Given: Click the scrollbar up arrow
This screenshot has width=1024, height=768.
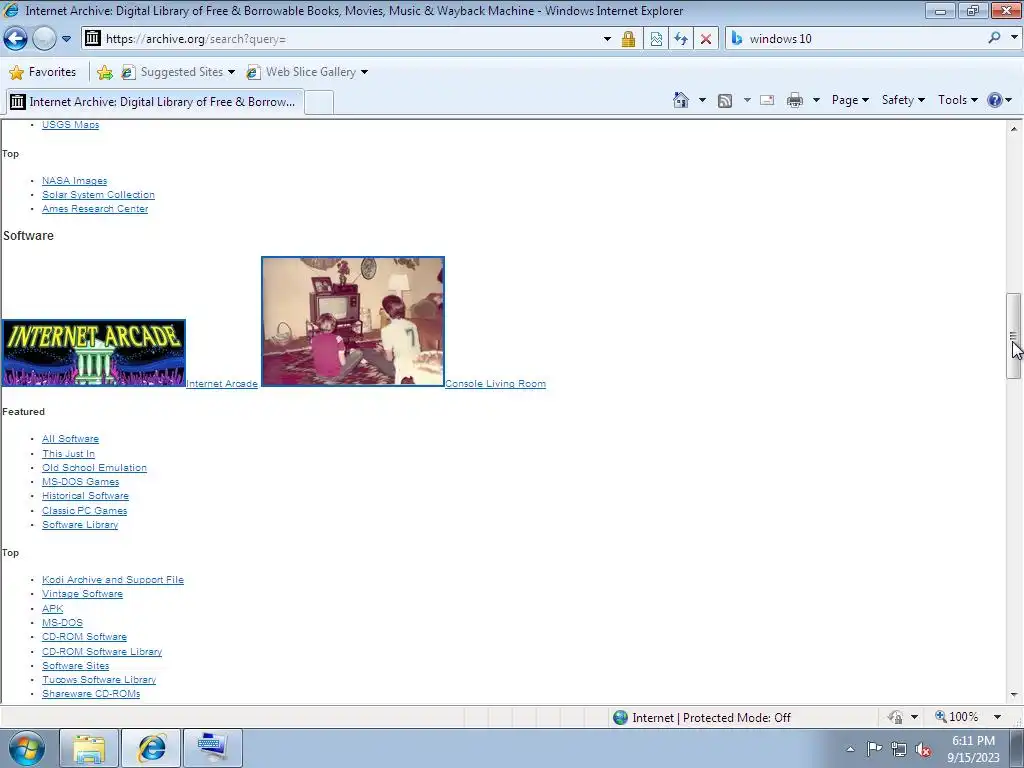Looking at the screenshot, I should [x=1014, y=129].
